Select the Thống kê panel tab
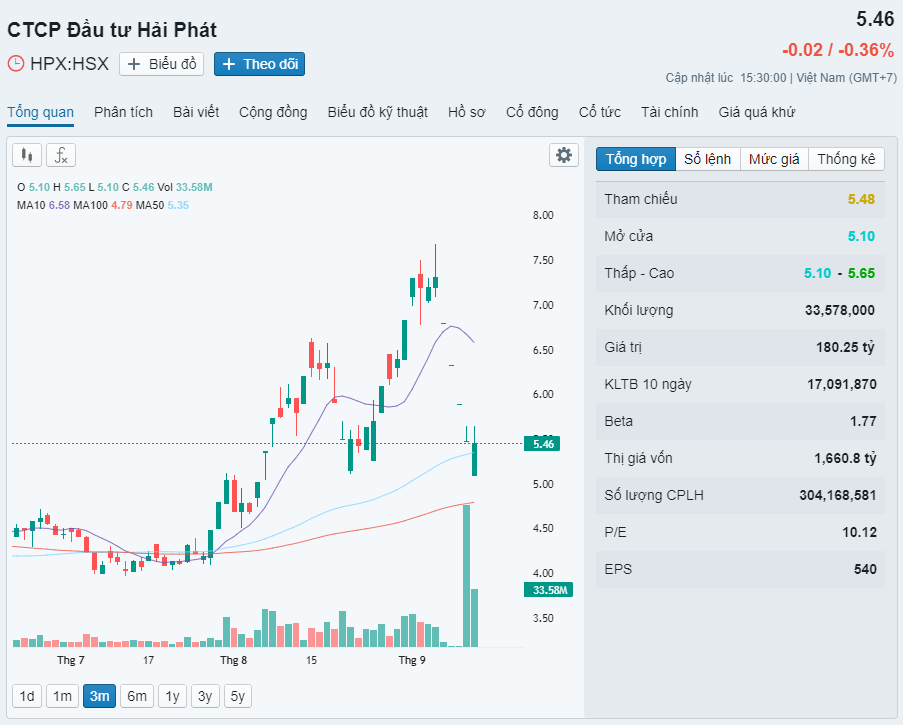This screenshot has width=903, height=725. [846, 159]
